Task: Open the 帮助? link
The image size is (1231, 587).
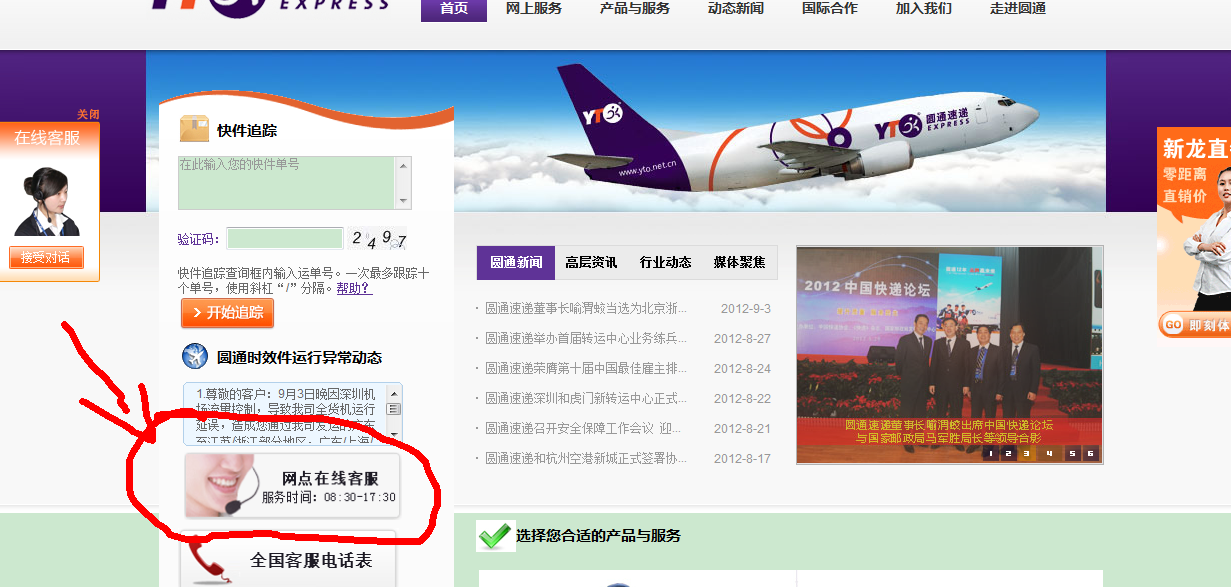Action: coord(354,288)
